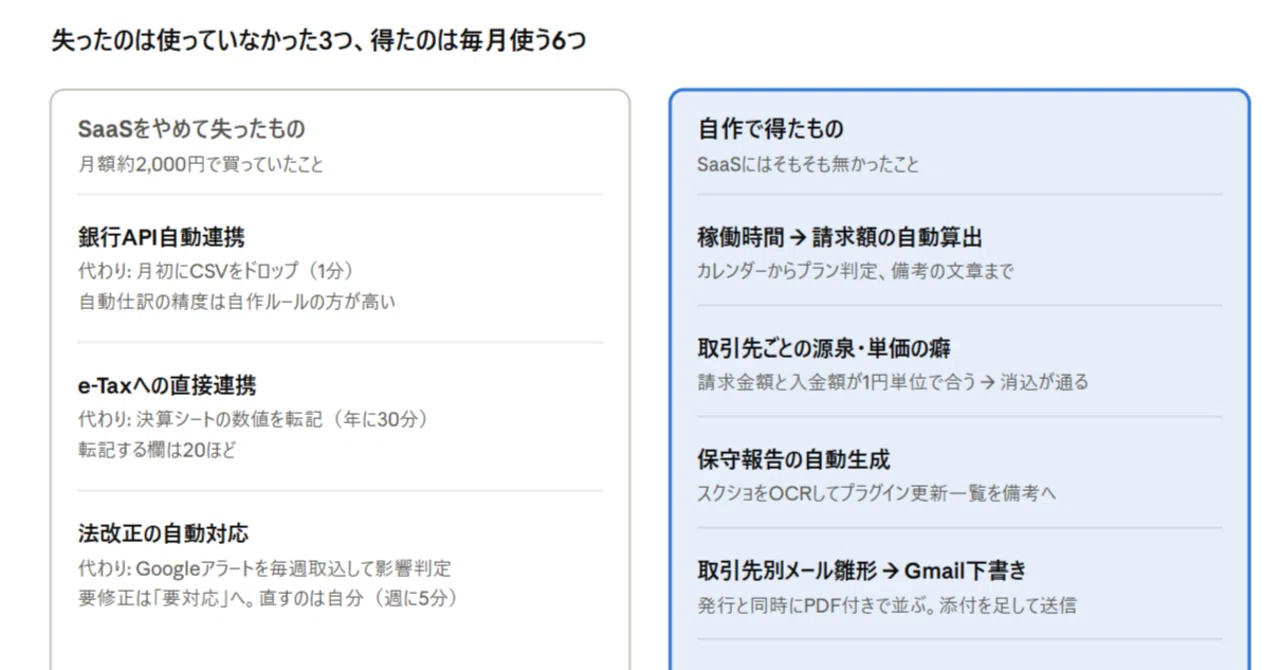This screenshot has width=1280, height=670.
Task: Select the item title "保守報告の自動生成"
Action: coord(794,459)
